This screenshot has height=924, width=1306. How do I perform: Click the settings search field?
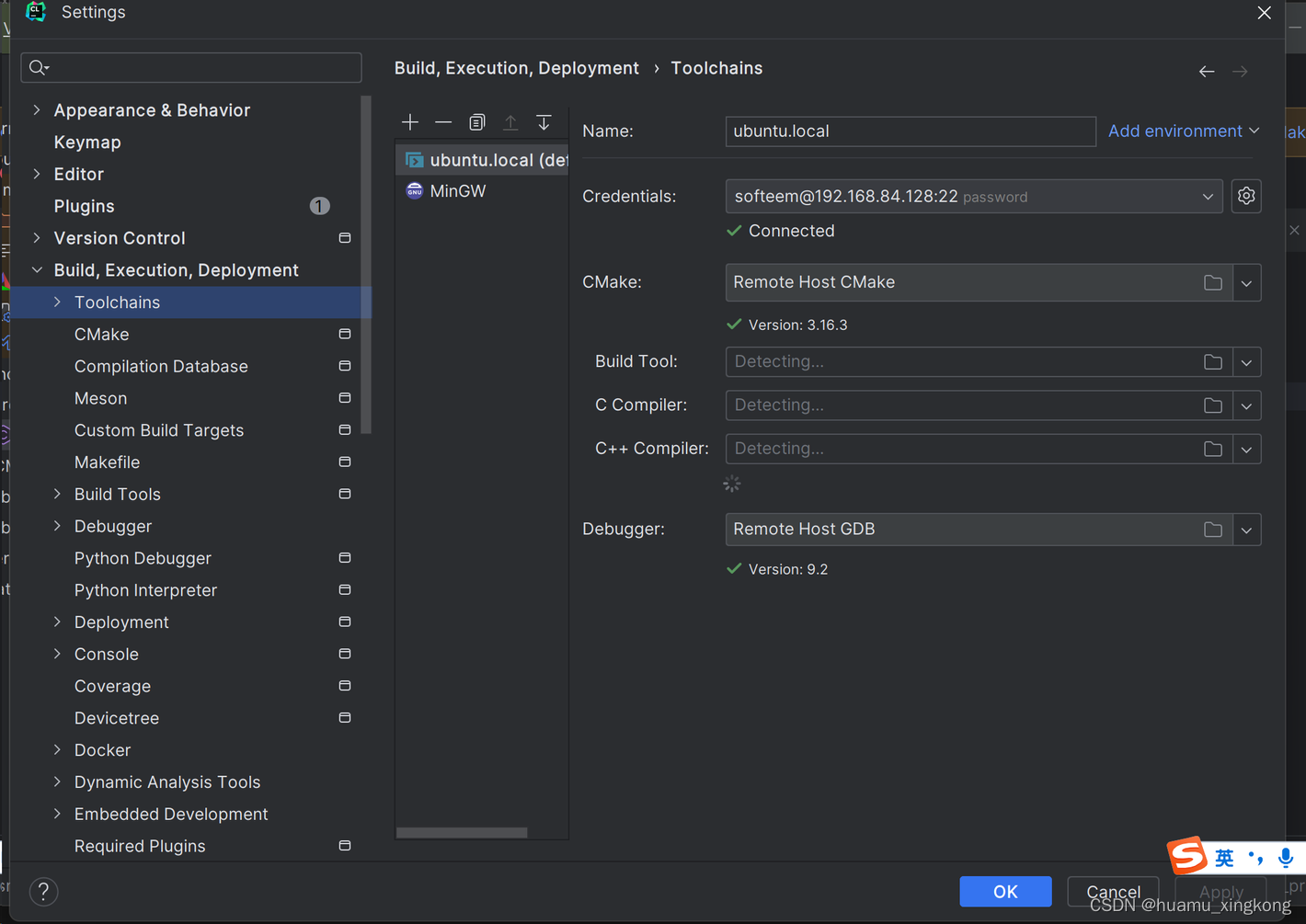coord(191,67)
